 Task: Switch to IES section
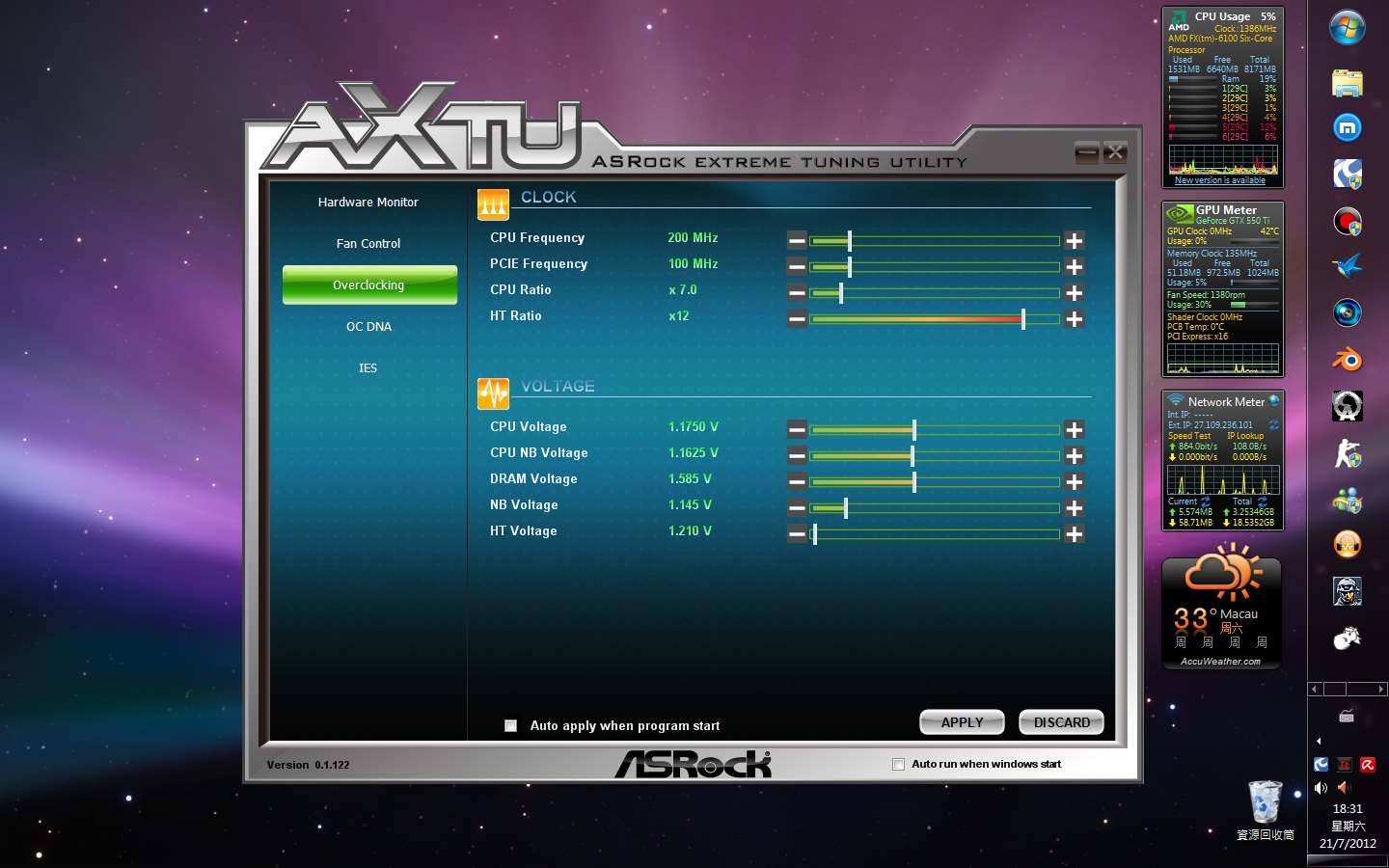pyautogui.click(x=368, y=368)
